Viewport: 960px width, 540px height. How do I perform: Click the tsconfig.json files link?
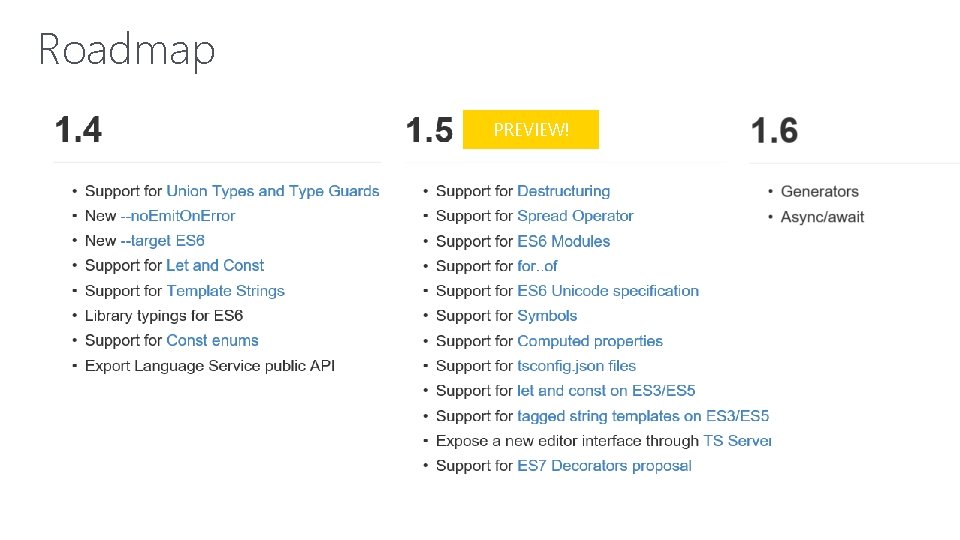point(576,366)
